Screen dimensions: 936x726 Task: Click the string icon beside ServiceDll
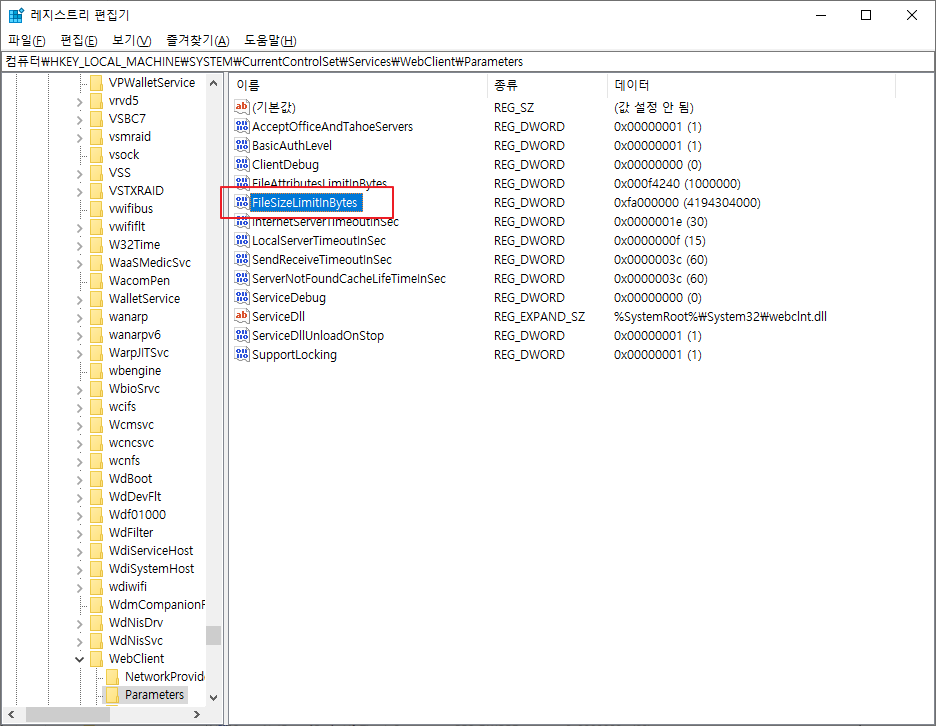coord(241,317)
